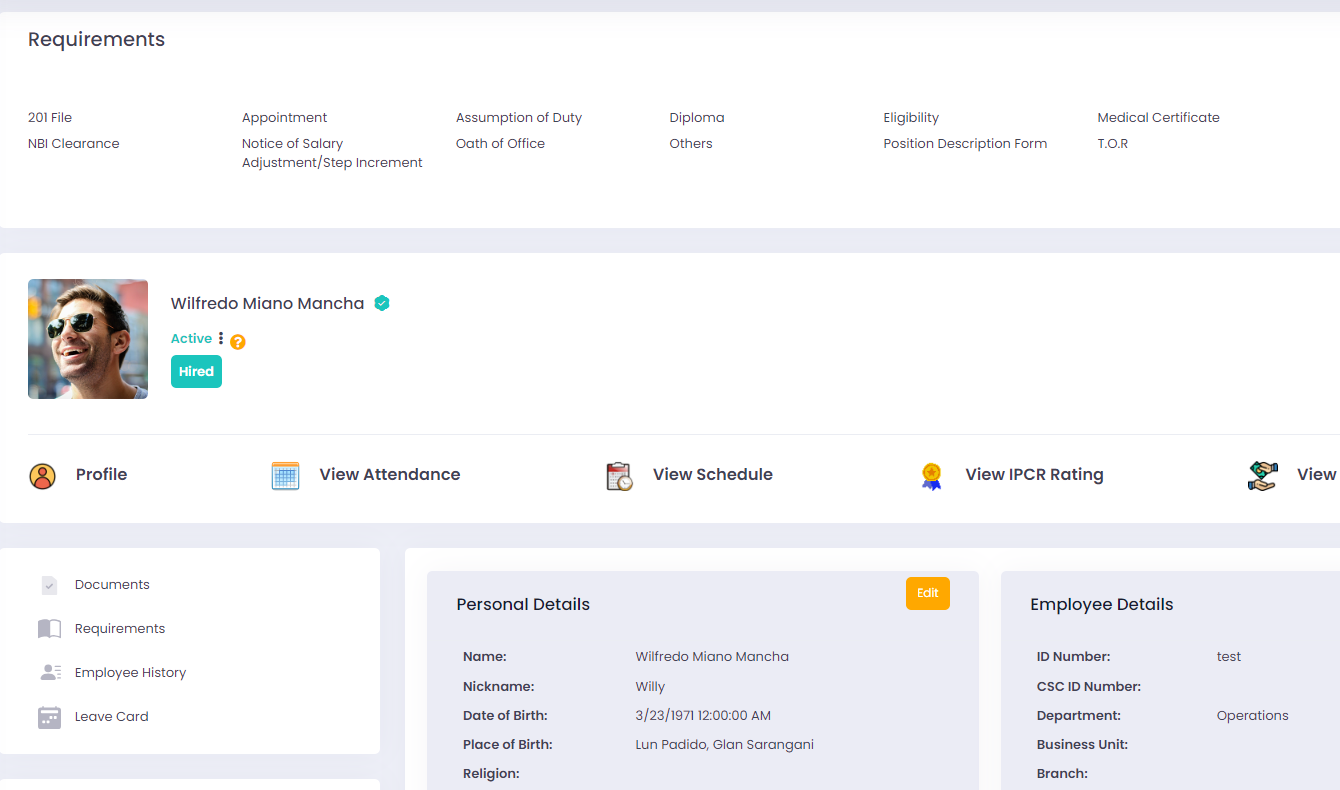Viewport: 1340px width, 790px height.
Task: Switch to View IPCR Rating tab
Action: pos(1034,475)
